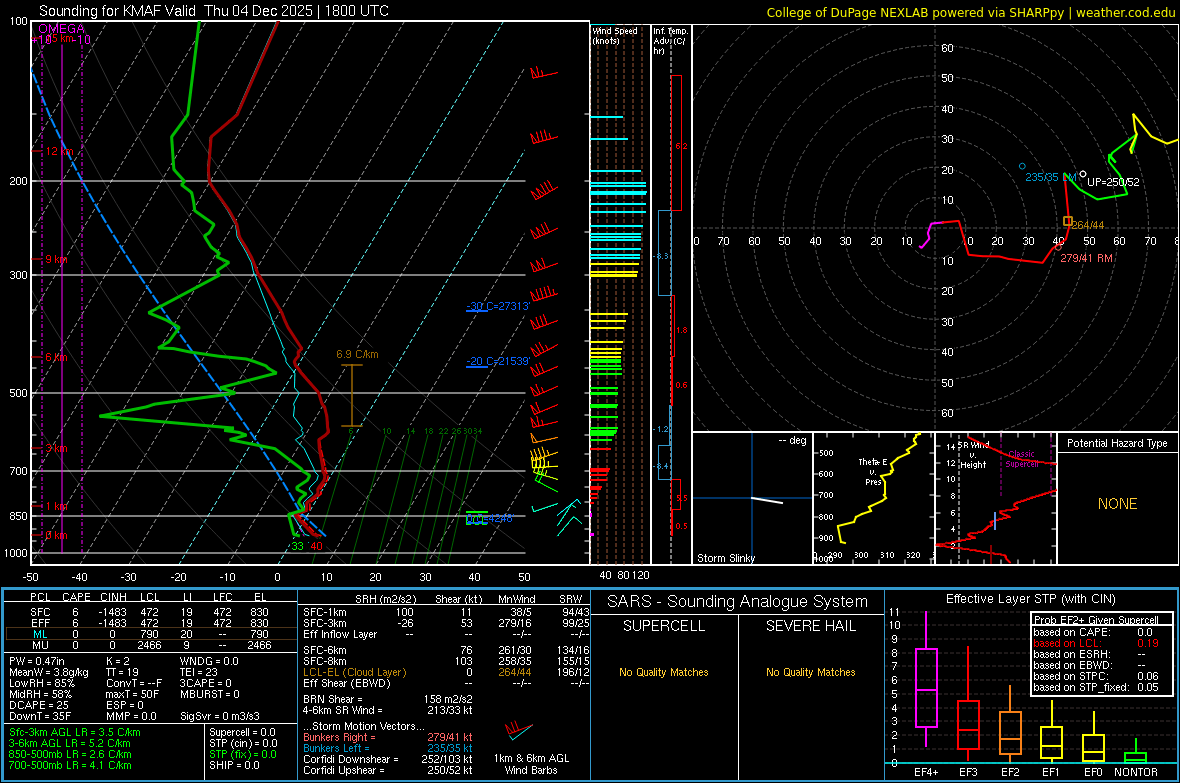Click the orange '264/44' hodograph label
Image resolution: width=1180 pixels, height=783 pixels.
click(x=1087, y=225)
